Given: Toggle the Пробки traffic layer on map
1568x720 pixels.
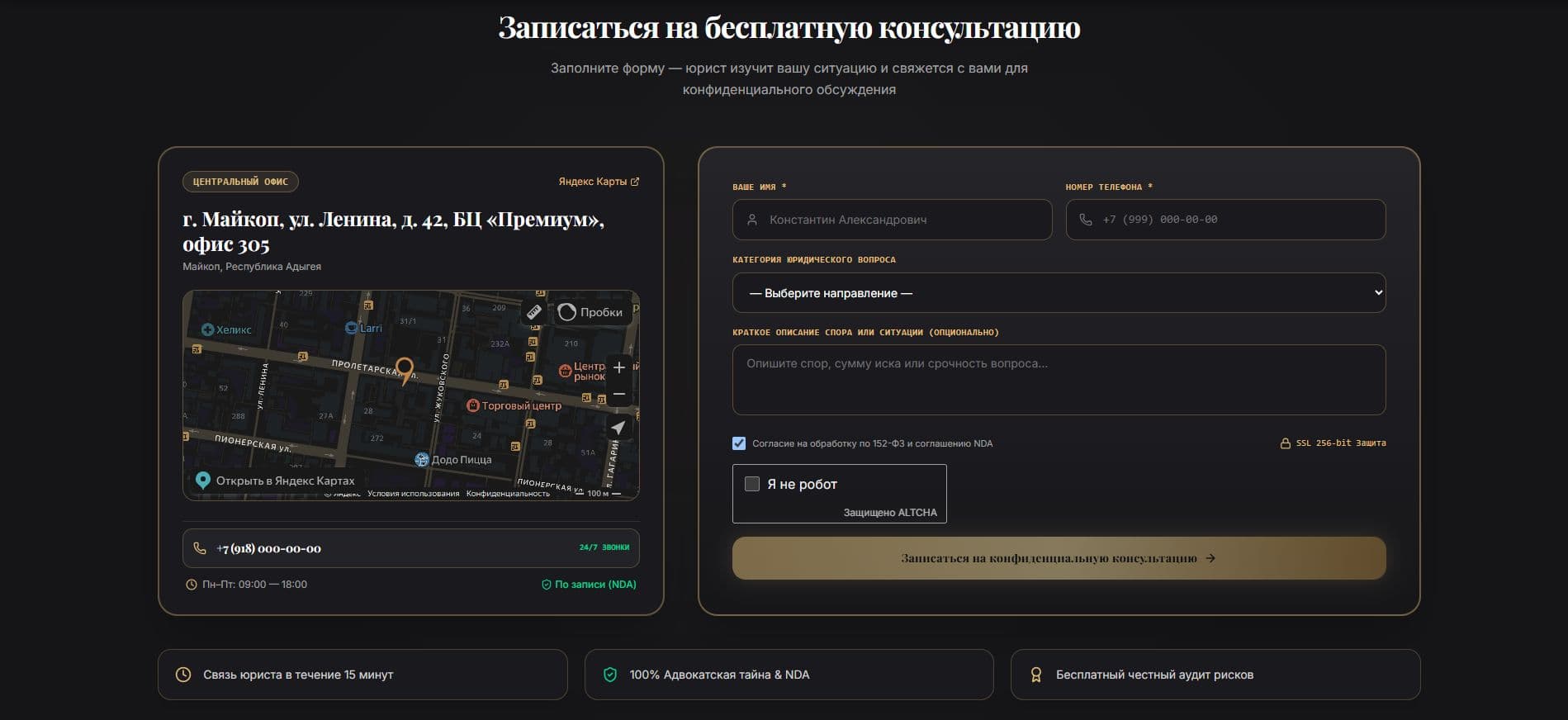Looking at the screenshot, I should (590, 312).
